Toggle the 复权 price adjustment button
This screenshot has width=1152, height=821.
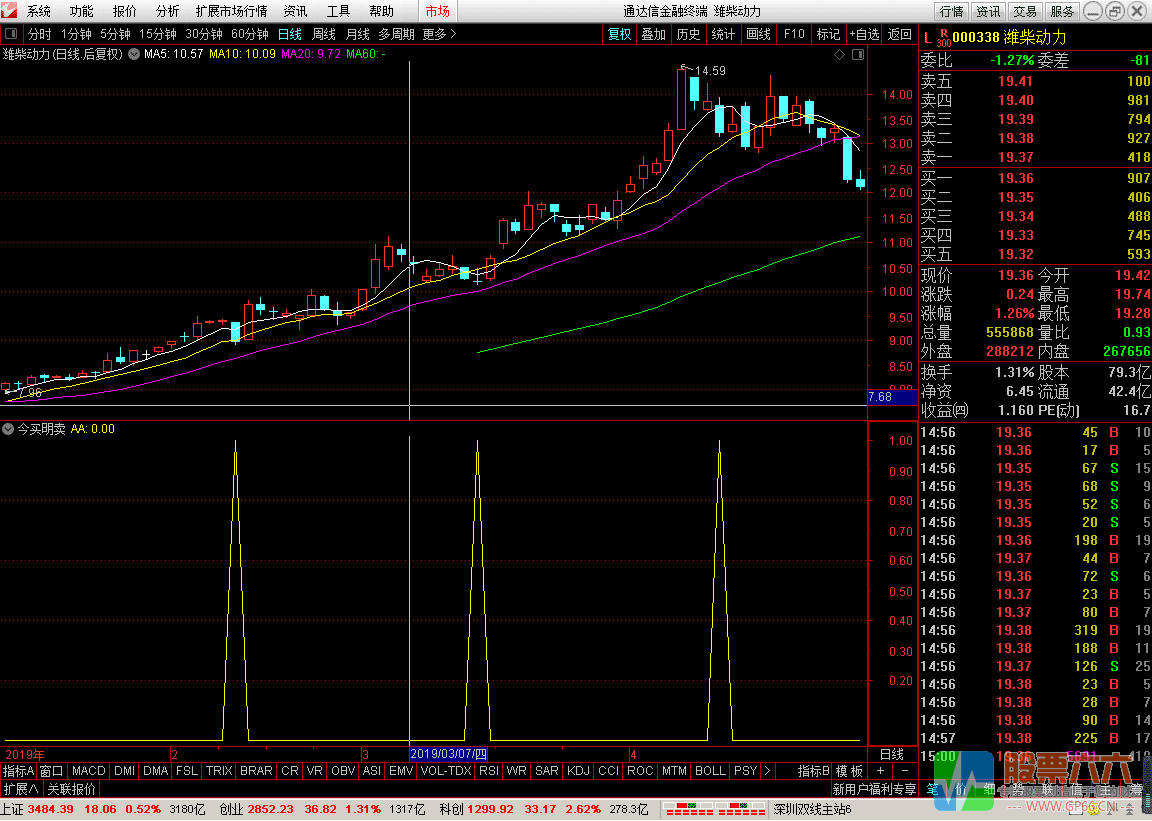point(619,34)
